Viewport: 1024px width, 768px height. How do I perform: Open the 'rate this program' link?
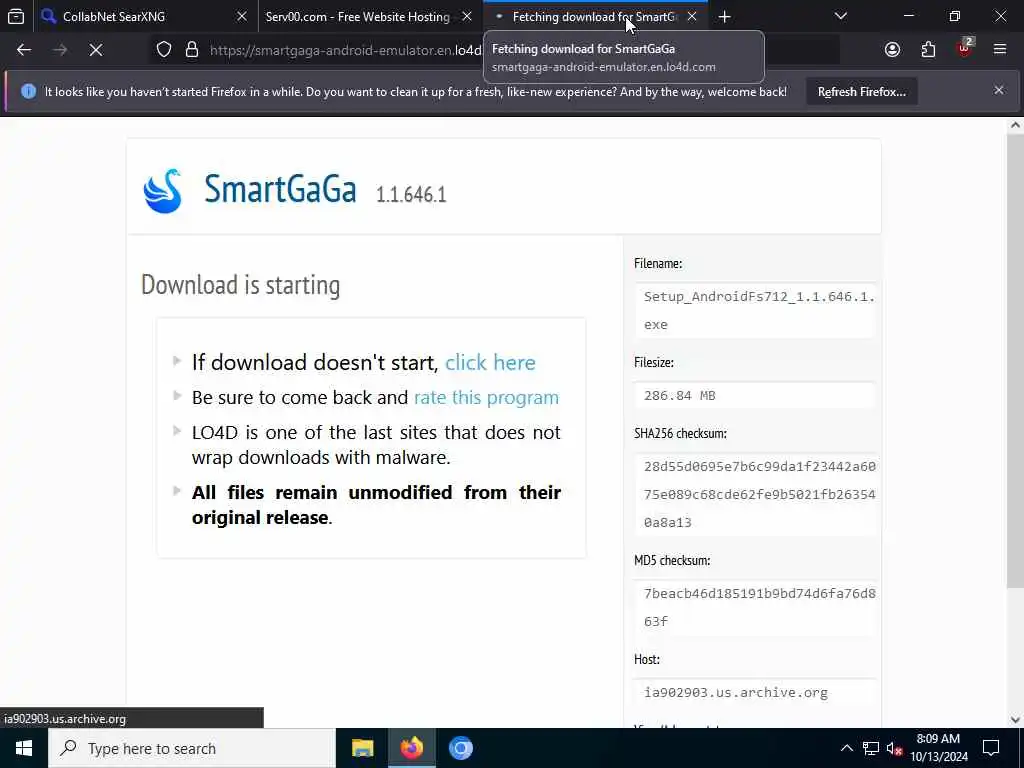tap(487, 397)
